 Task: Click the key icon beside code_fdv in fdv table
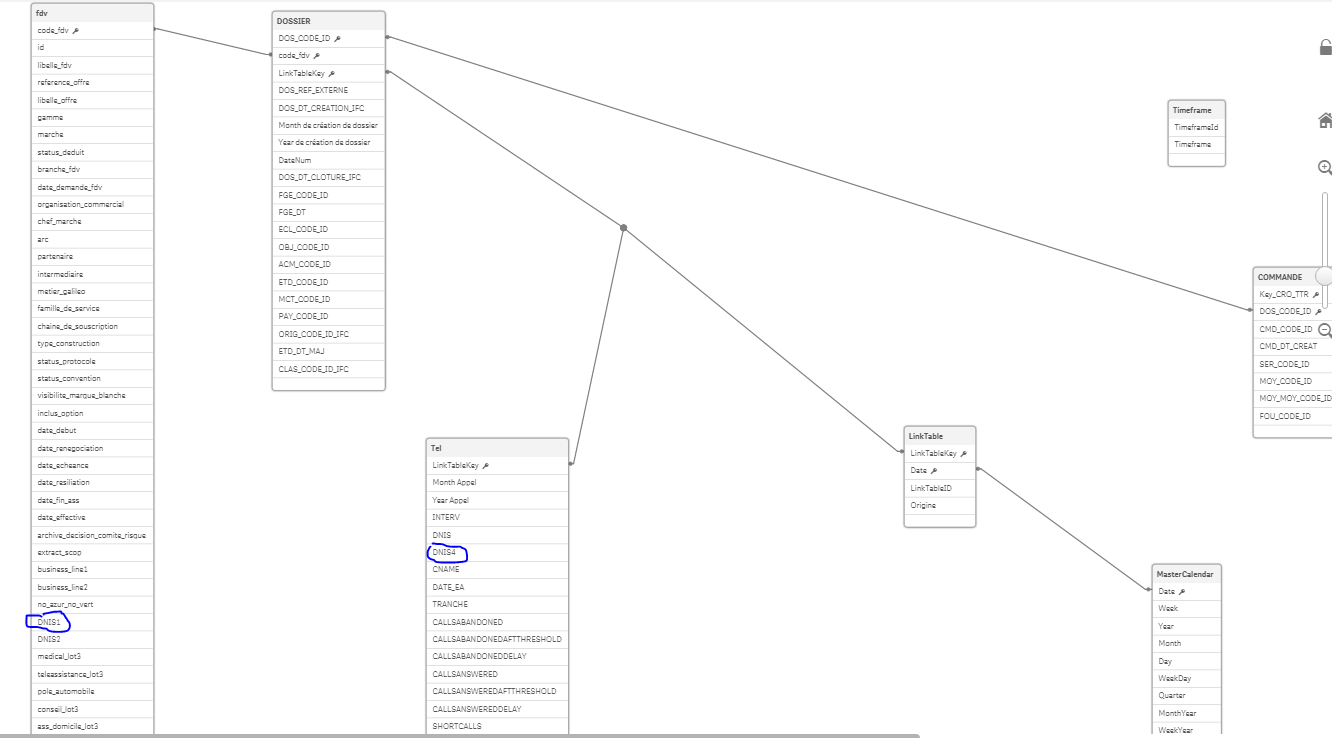76,31
